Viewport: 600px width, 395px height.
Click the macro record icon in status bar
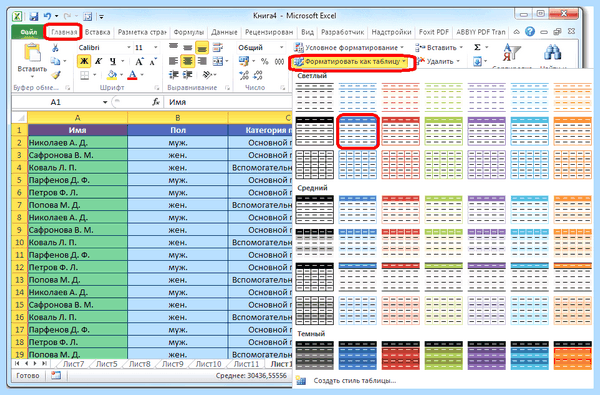click(x=56, y=375)
